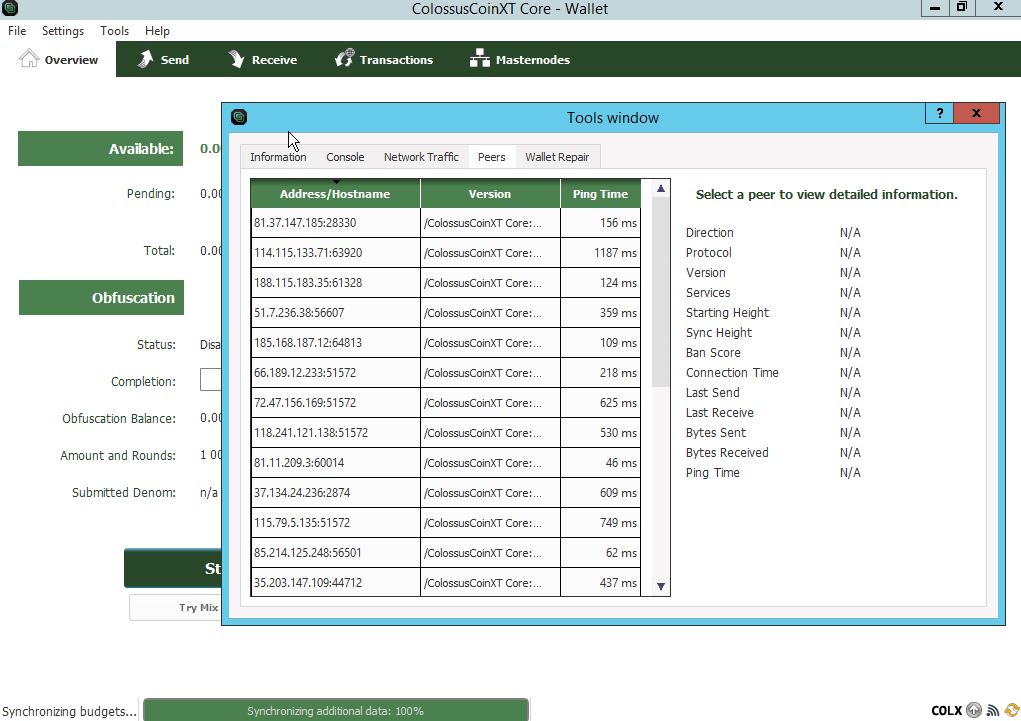Switch to the Network Traffic tab
Image resolution: width=1021 pixels, height=721 pixels.
(x=421, y=157)
